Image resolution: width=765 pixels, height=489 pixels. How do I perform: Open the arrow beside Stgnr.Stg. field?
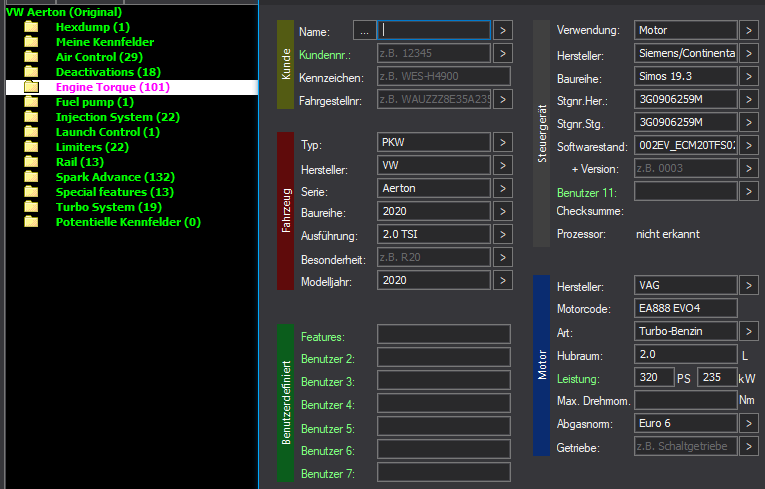point(748,122)
